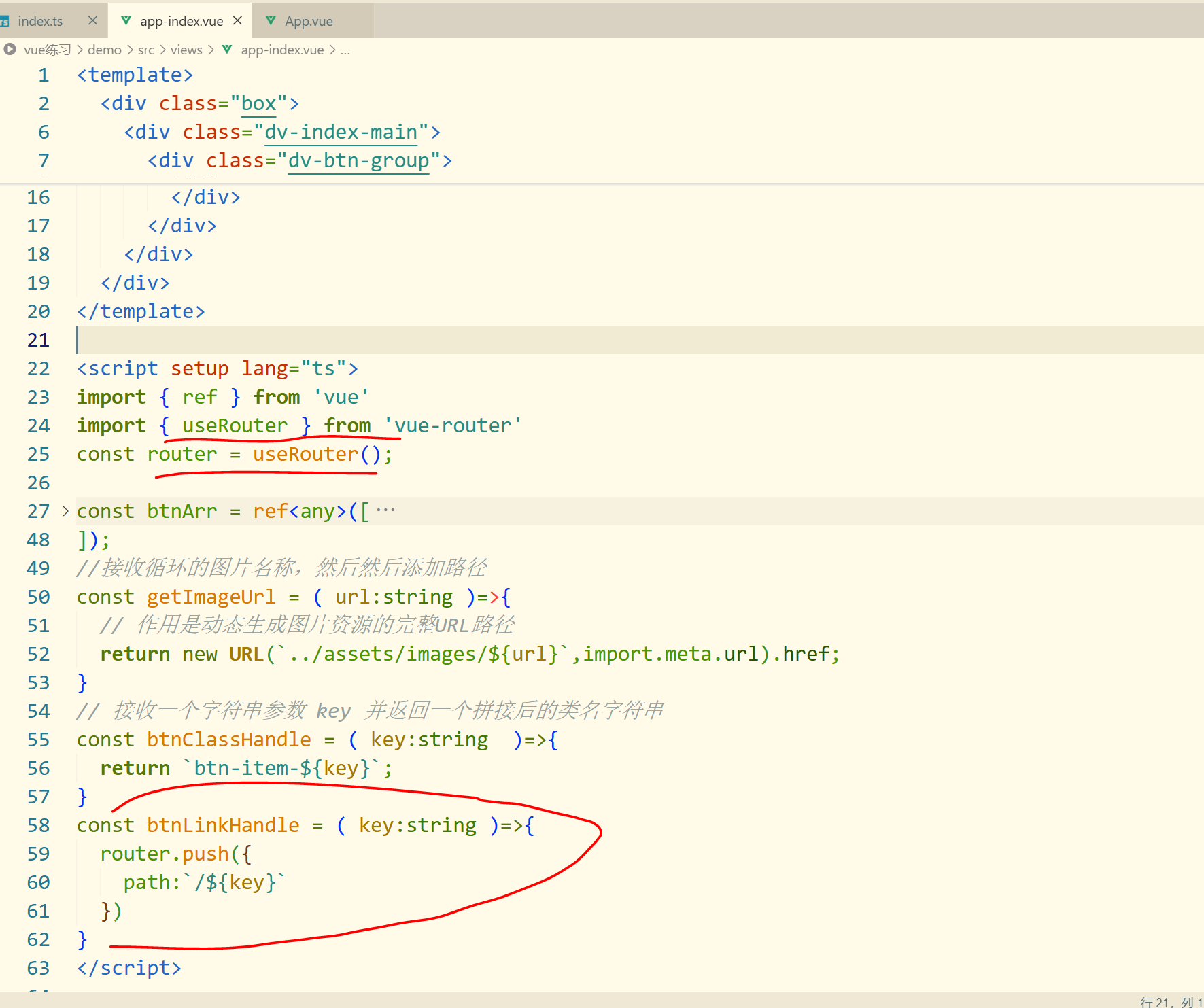Click sticky line with 'dv-btn-group'

click(x=300, y=160)
